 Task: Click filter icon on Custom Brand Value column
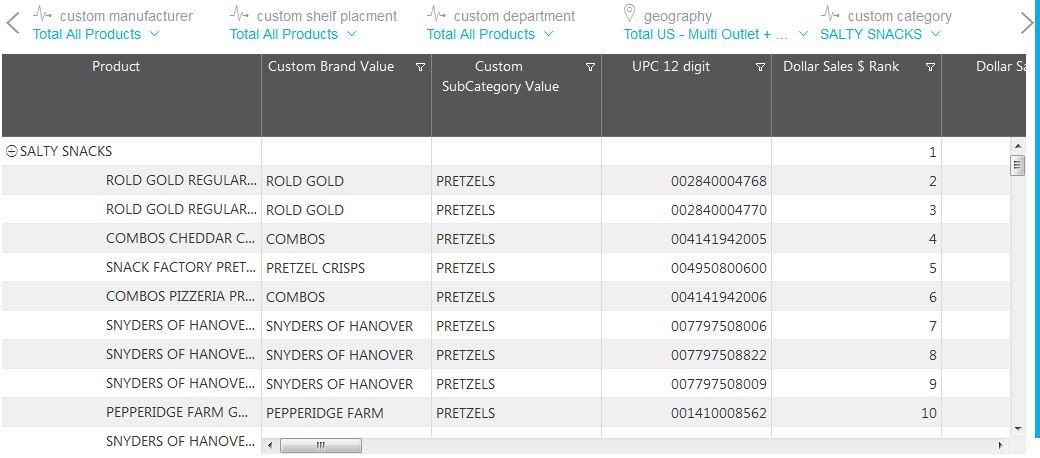tap(420, 68)
